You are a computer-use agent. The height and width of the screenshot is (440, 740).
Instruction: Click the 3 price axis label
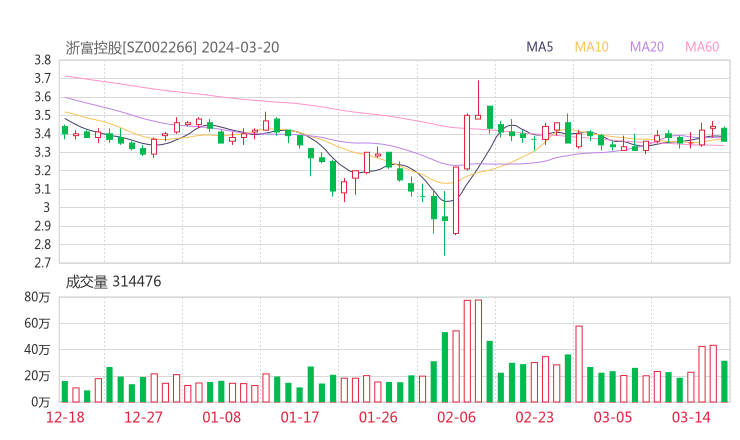pyautogui.click(x=46, y=207)
